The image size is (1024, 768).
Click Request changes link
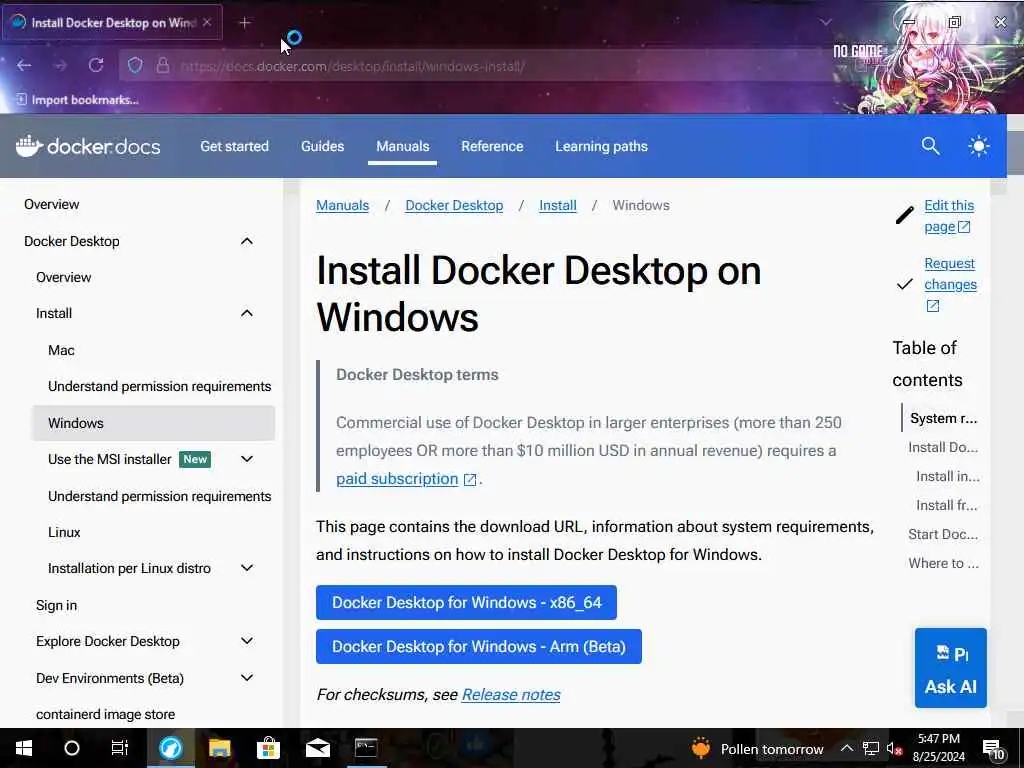coord(950,274)
